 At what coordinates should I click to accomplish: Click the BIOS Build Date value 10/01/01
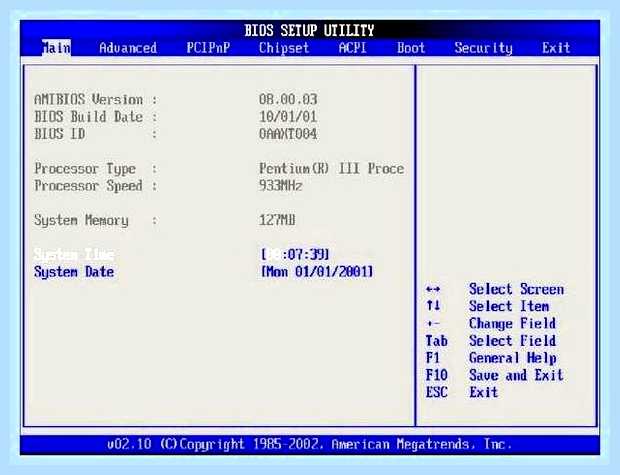click(x=288, y=117)
